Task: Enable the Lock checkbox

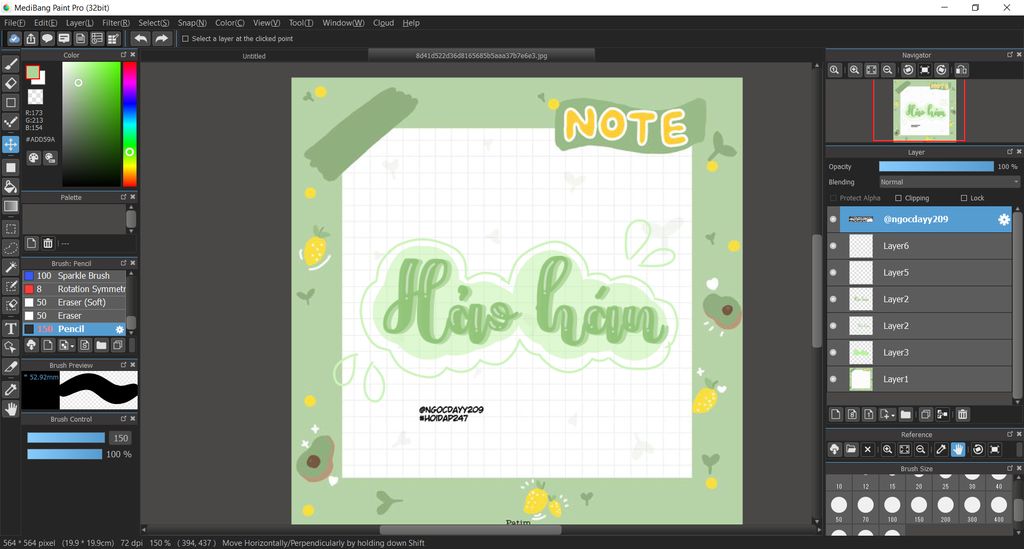Action: pos(964,198)
